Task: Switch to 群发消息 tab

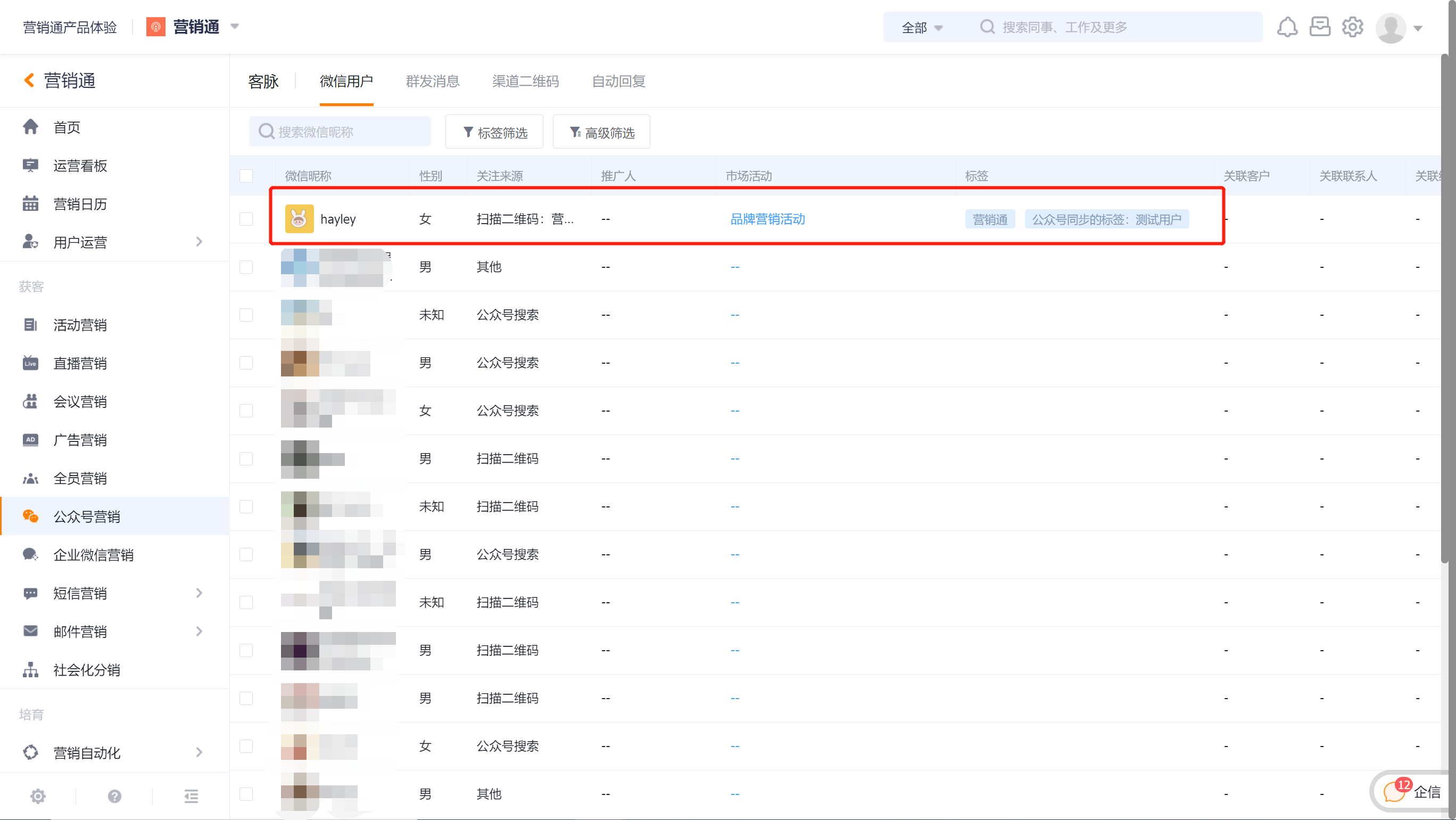Action: pos(433,81)
